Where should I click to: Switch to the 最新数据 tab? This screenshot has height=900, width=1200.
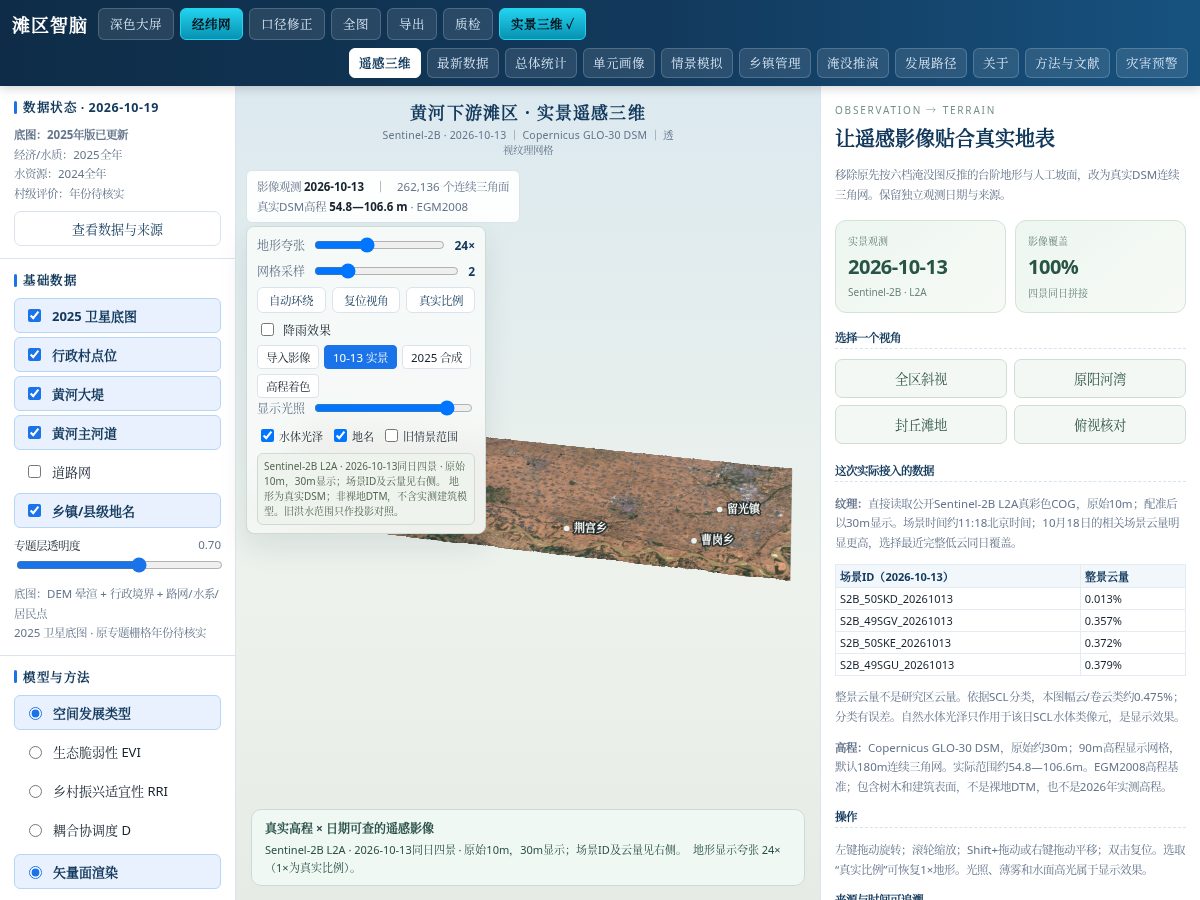pyautogui.click(x=463, y=63)
